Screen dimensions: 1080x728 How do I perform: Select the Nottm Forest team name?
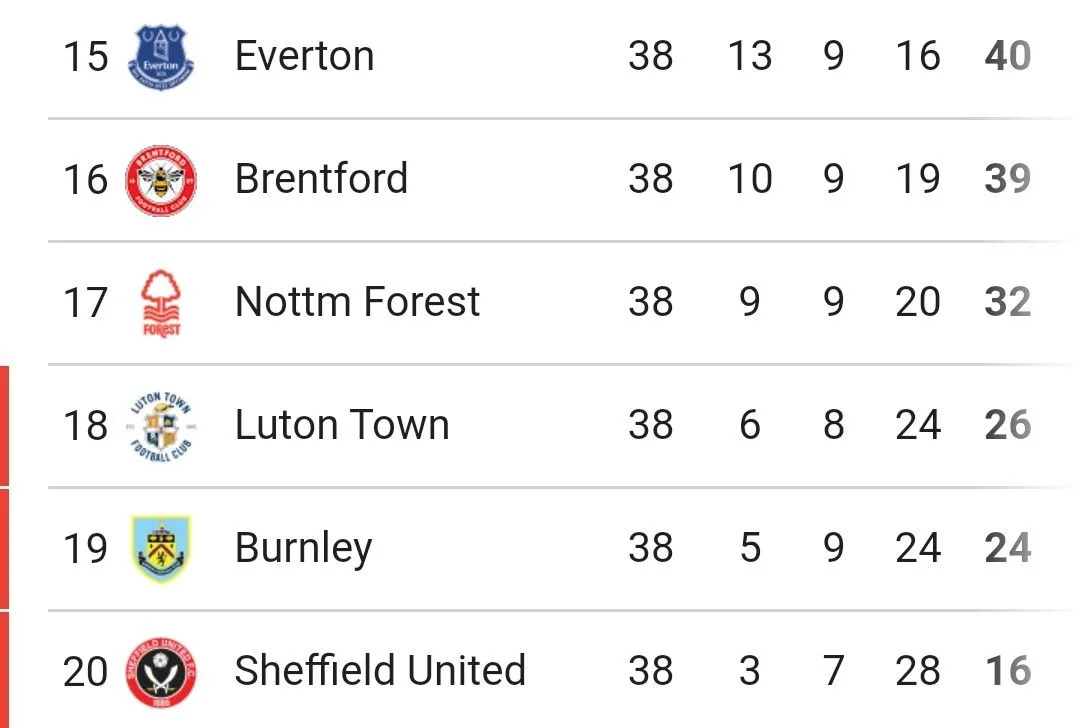[357, 302]
